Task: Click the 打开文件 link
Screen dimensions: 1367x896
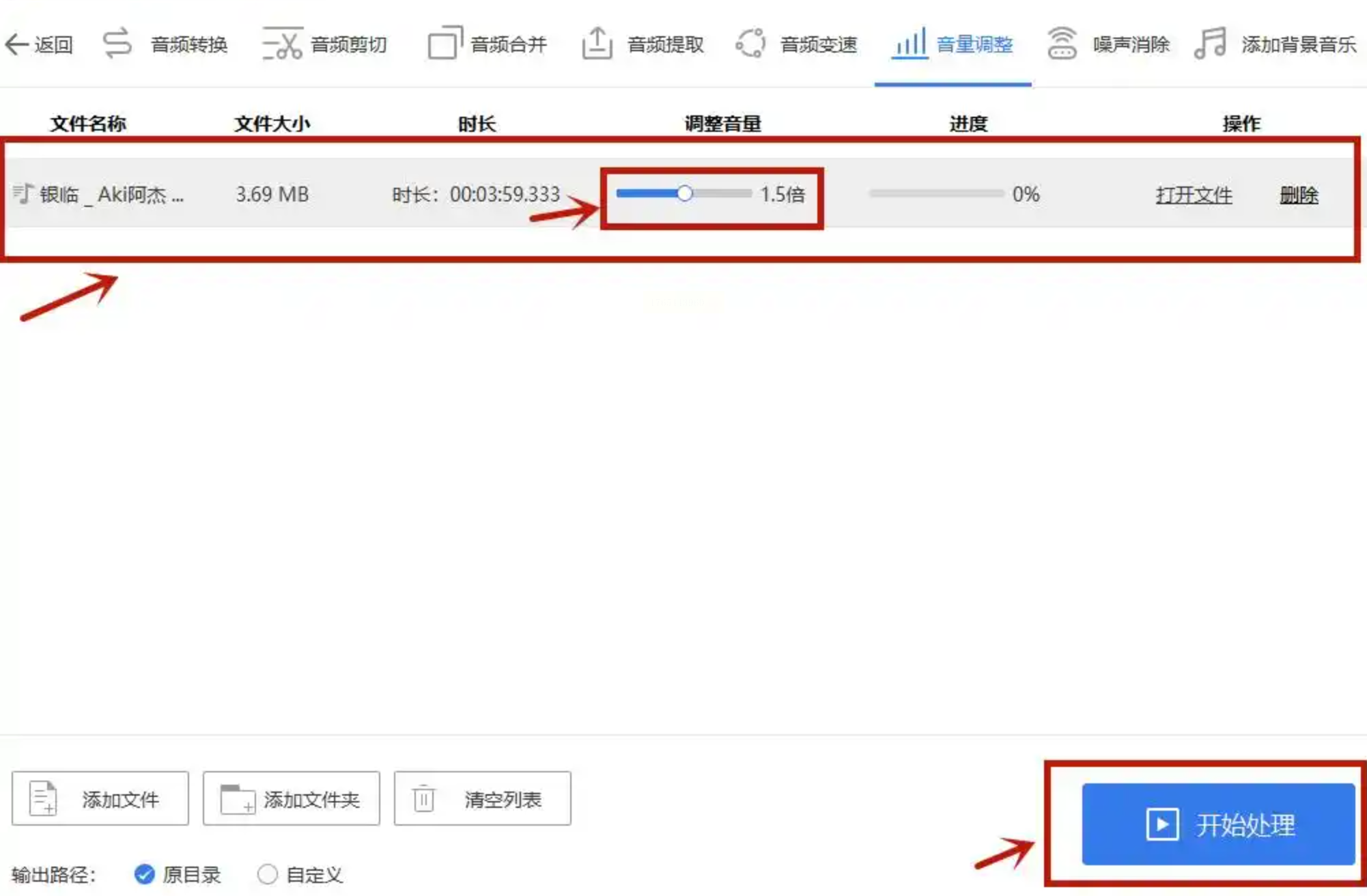Action: point(1194,195)
